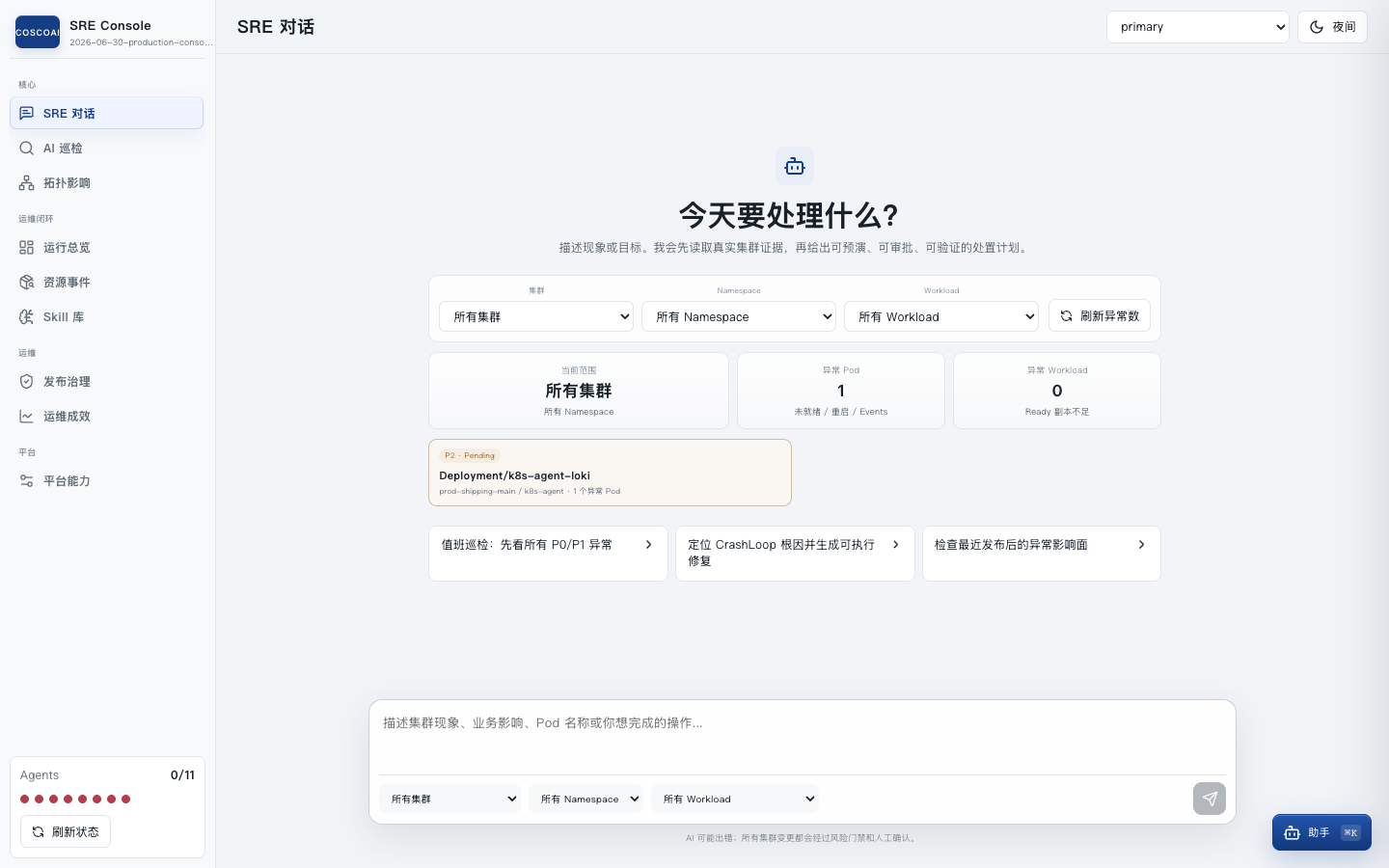Open the 助手 assistant button

(1321, 832)
